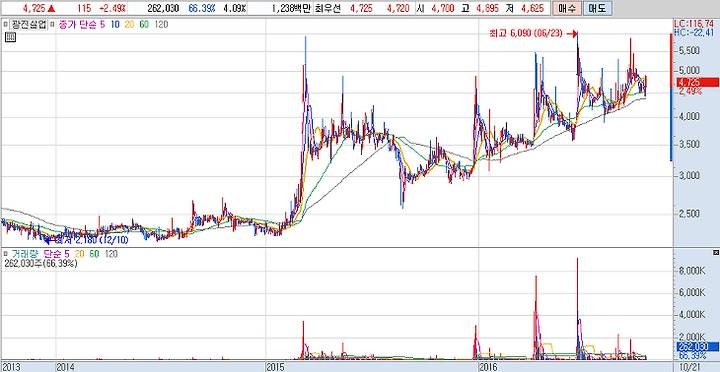Close the volume pane with its X button
Screen dimensions: 720x372
(x=715, y=254)
